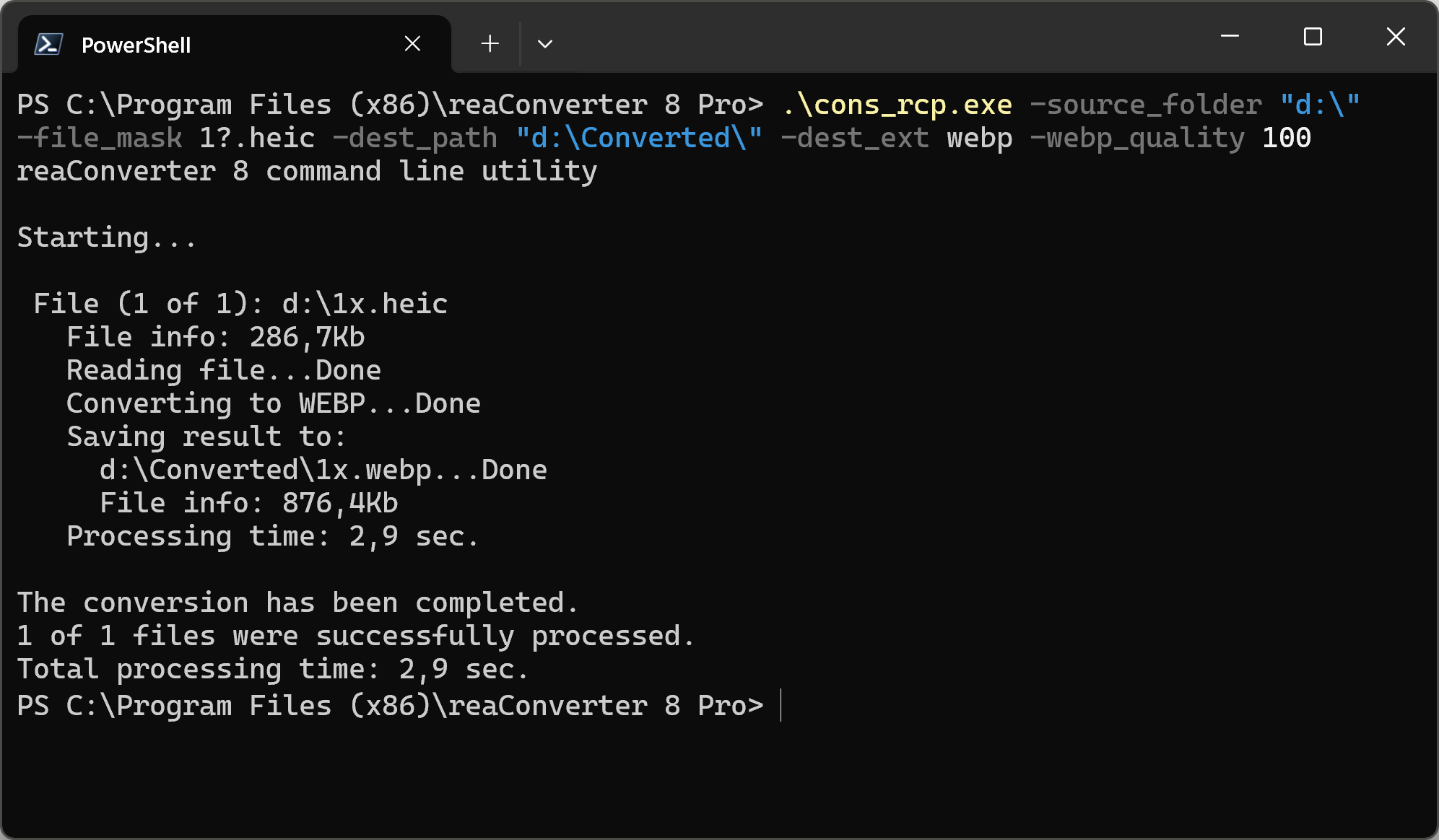Click the "Total processing time" line
Viewport: 1439px width, 840px height.
[272, 669]
